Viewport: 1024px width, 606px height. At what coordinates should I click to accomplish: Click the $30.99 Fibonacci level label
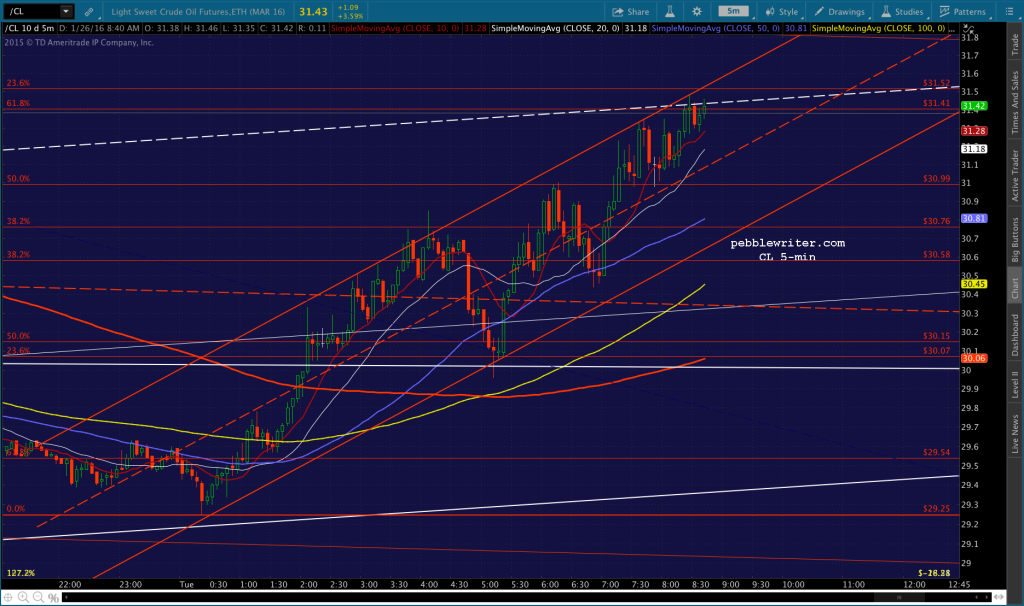point(936,178)
